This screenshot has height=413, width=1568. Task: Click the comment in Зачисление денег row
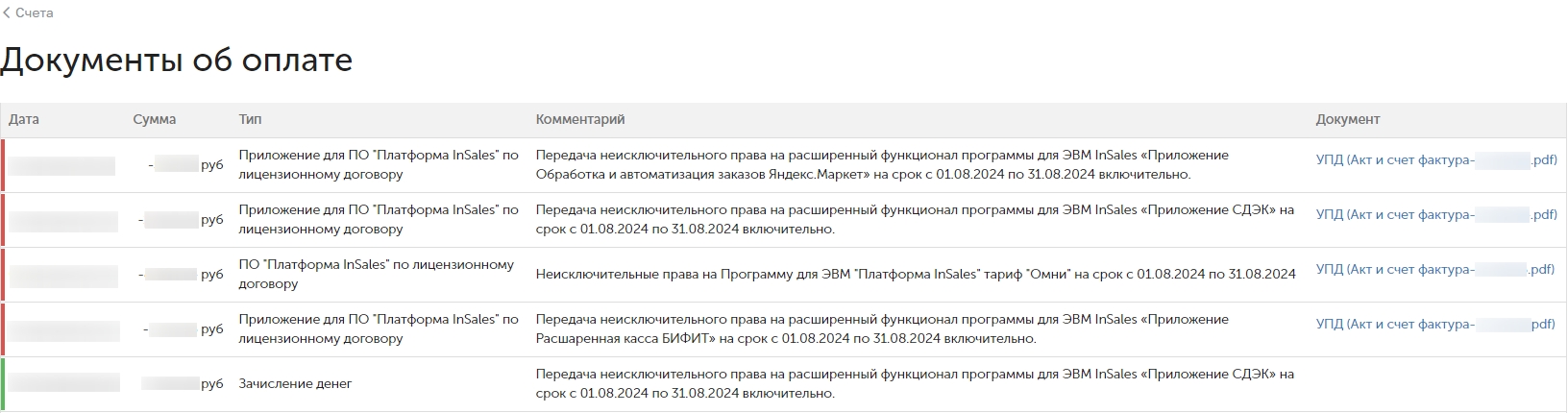(x=915, y=384)
